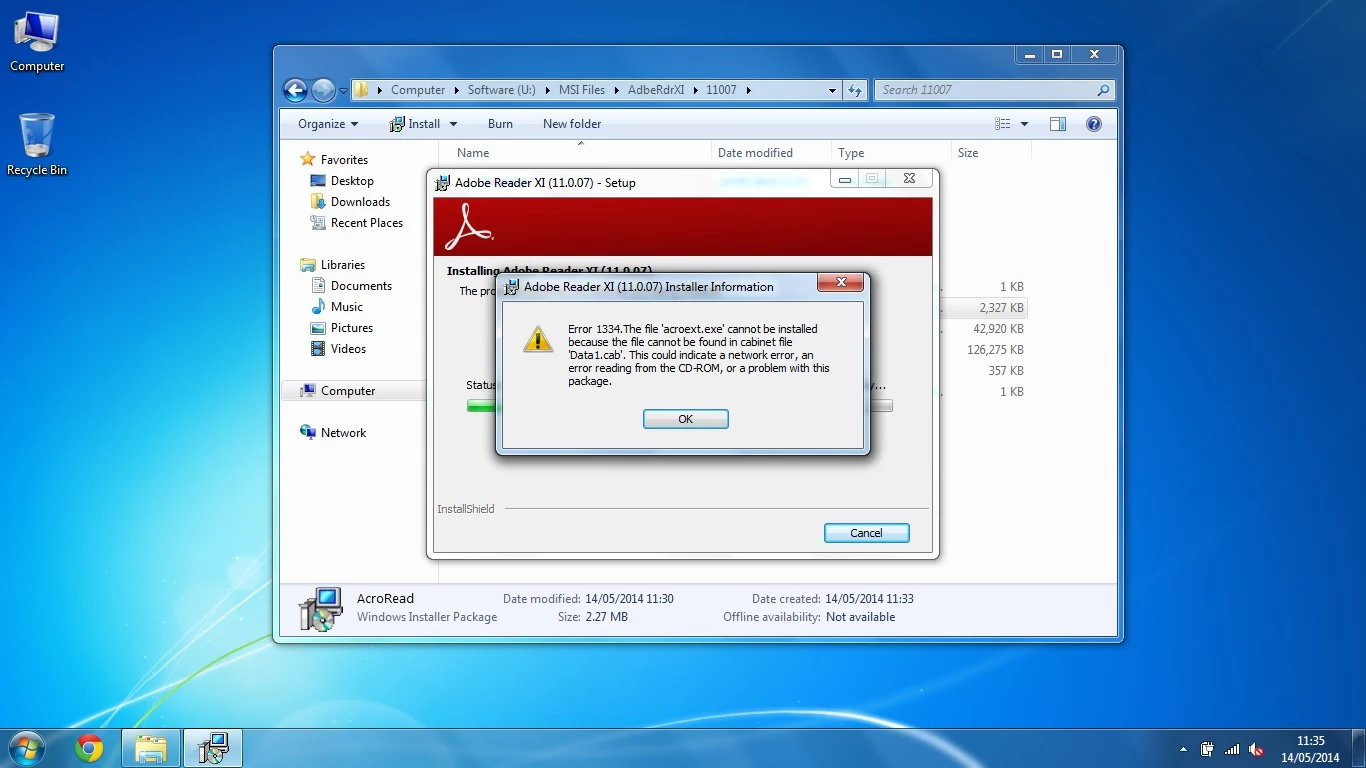The width and height of the screenshot is (1366, 768).
Task: Select Network in navigation pane
Action: click(x=343, y=433)
